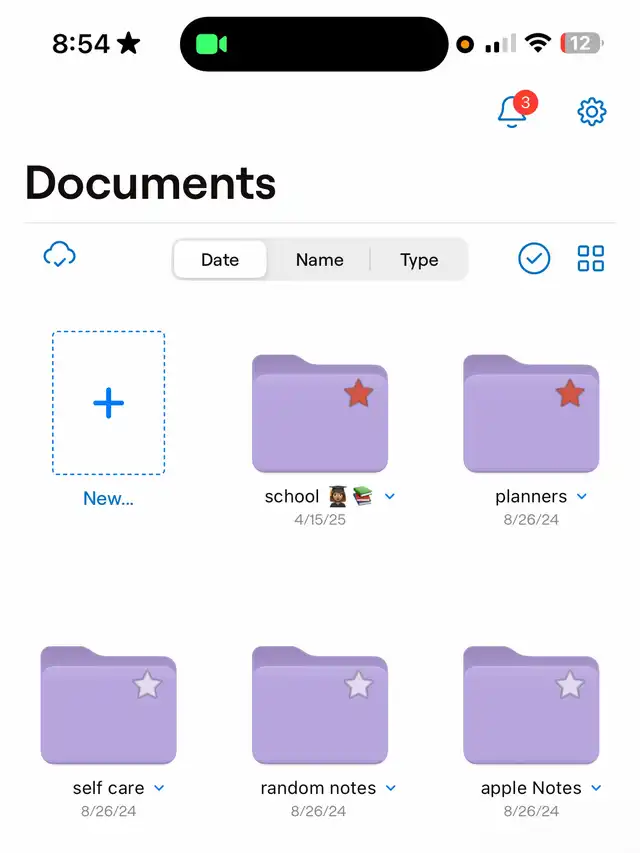Tap the cloud sync status icon
The image size is (640, 853).
(60, 256)
